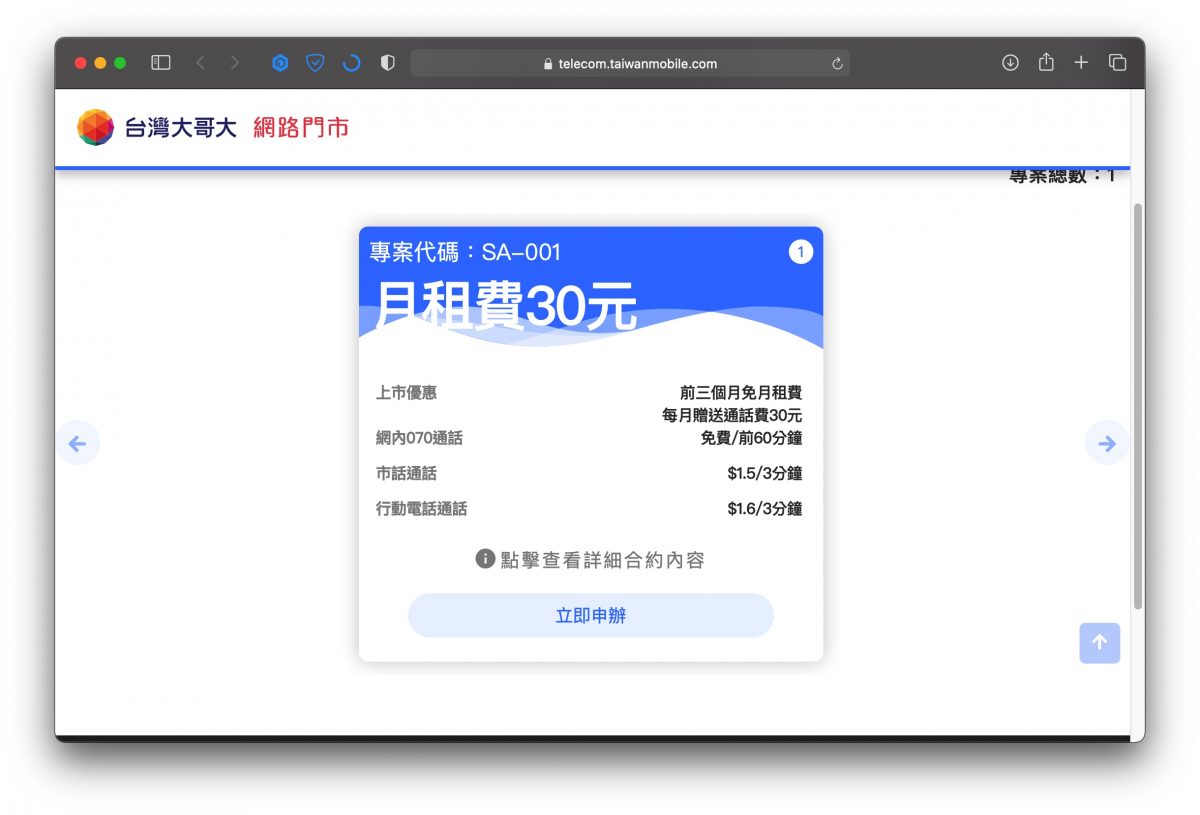1200x815 pixels.
Task: Click $1.6/3分鐘 rate value
Action: [765, 509]
